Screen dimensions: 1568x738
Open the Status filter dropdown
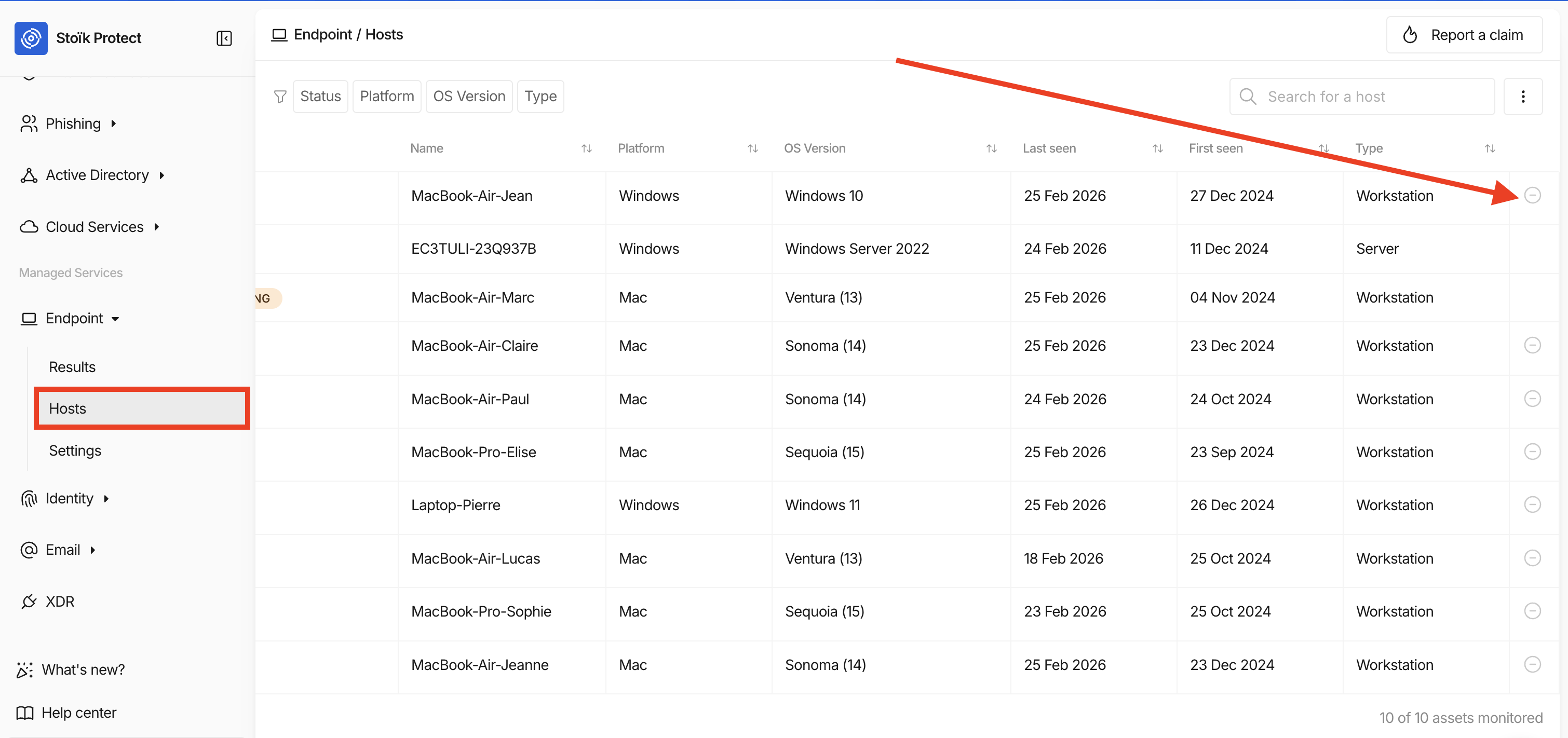[x=320, y=97]
